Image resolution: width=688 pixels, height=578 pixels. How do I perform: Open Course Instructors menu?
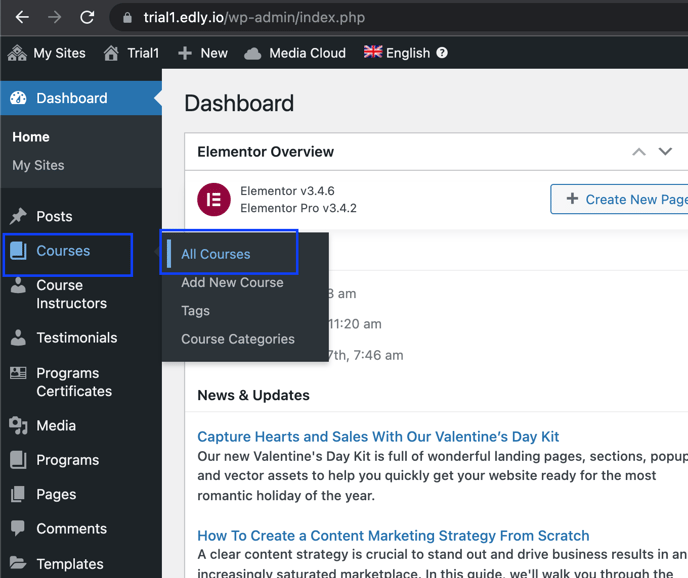72,294
